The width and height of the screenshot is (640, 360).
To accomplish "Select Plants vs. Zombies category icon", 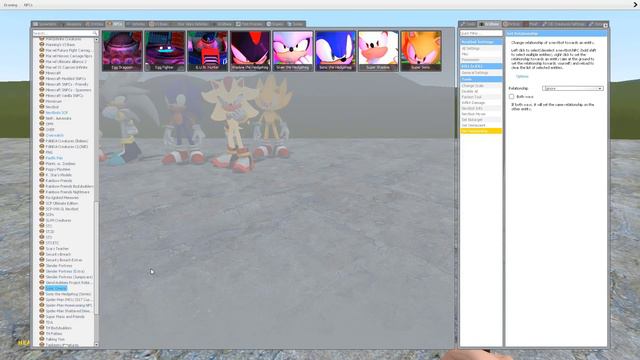I will [42, 163].
